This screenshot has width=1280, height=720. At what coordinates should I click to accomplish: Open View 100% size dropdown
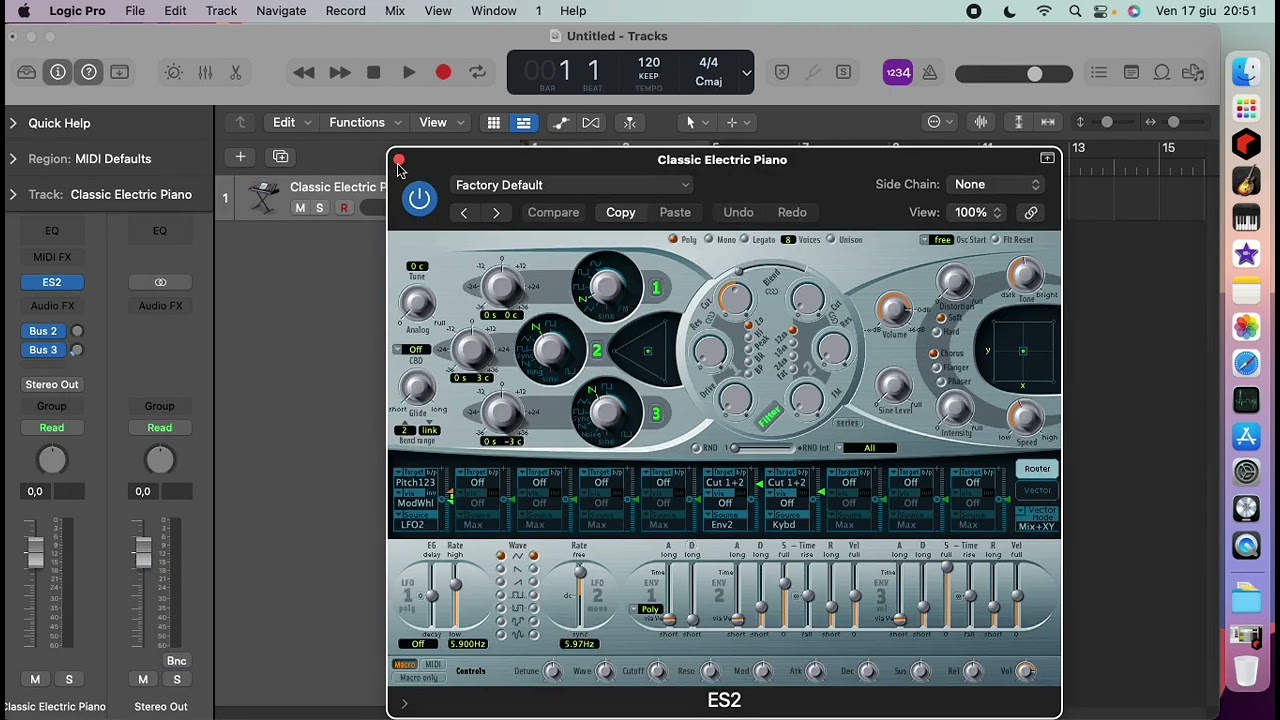point(977,212)
